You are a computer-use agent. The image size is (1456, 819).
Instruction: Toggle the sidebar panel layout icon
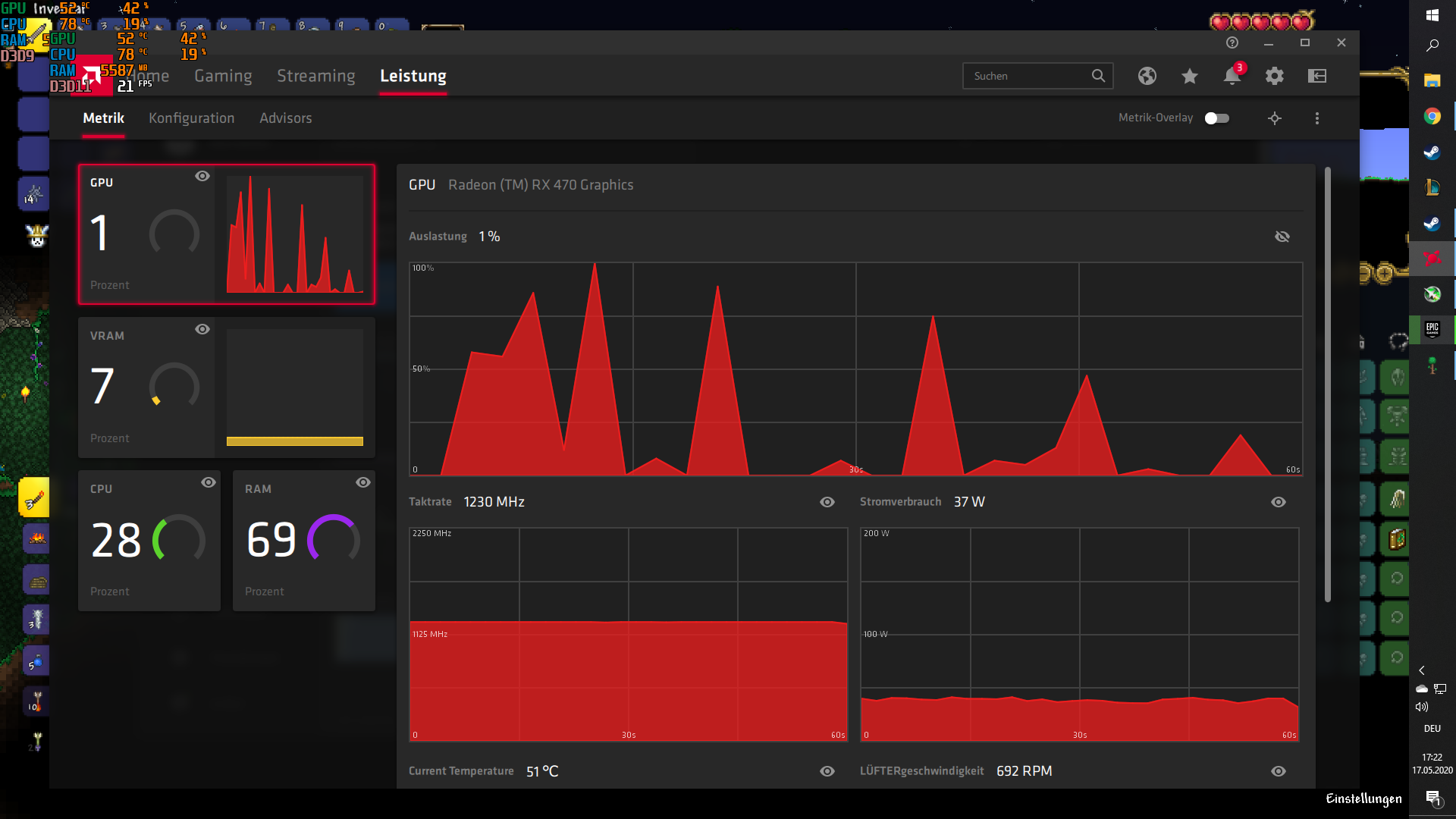[1317, 76]
